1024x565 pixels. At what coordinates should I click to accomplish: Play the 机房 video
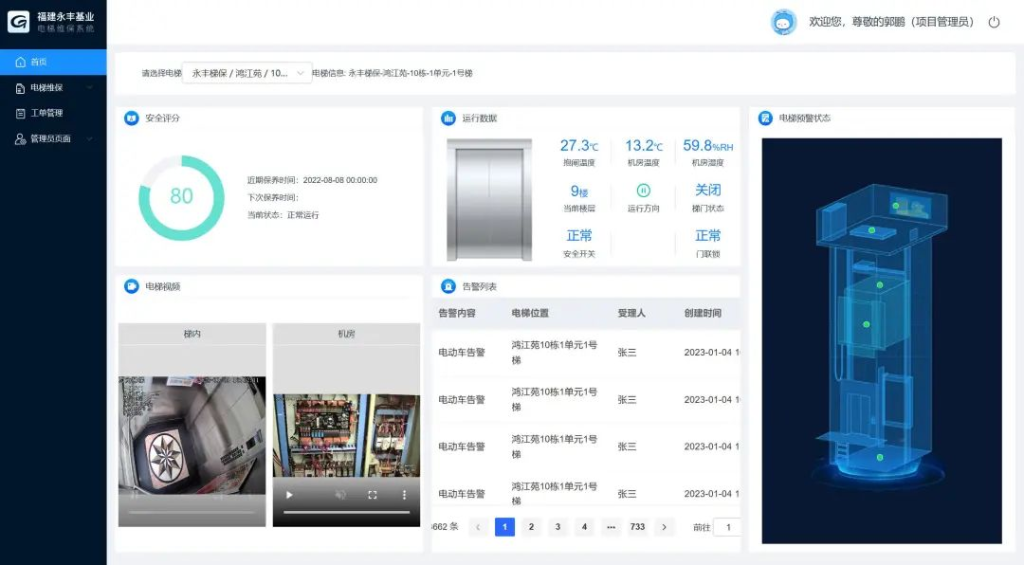[x=290, y=494]
